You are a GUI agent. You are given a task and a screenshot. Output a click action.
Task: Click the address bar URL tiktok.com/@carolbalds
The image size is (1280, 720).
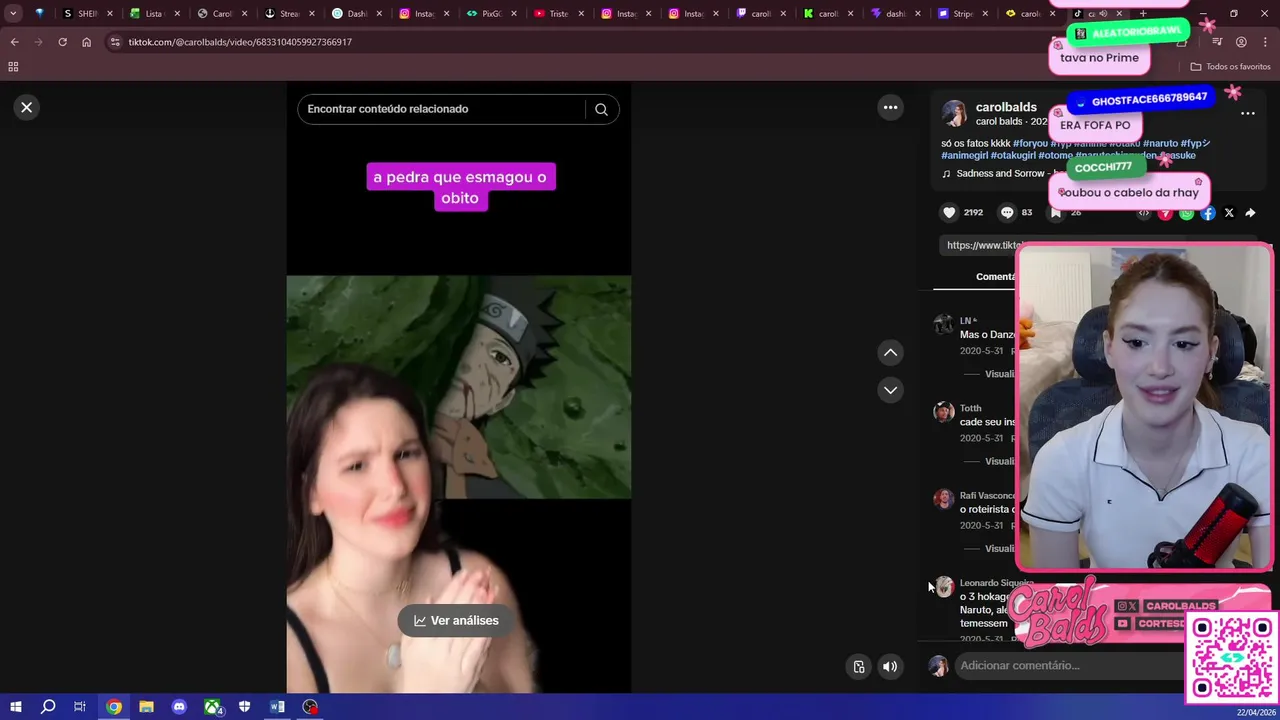pos(240,42)
